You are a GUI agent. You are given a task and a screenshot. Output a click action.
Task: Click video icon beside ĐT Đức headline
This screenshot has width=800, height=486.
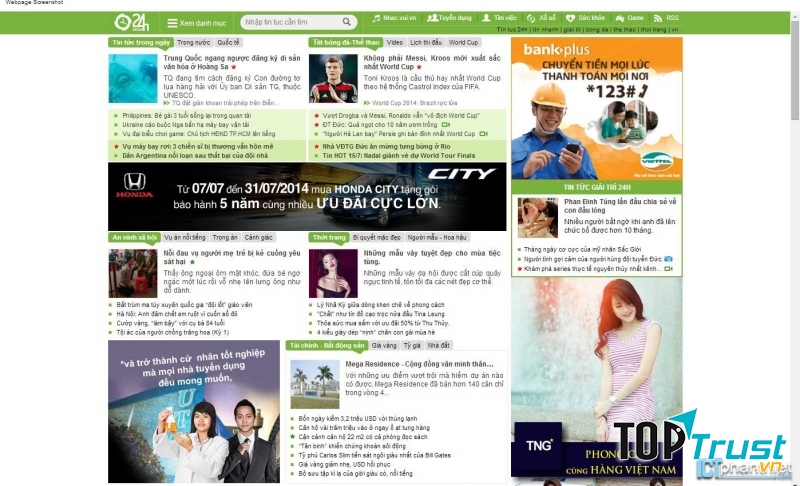445,124
